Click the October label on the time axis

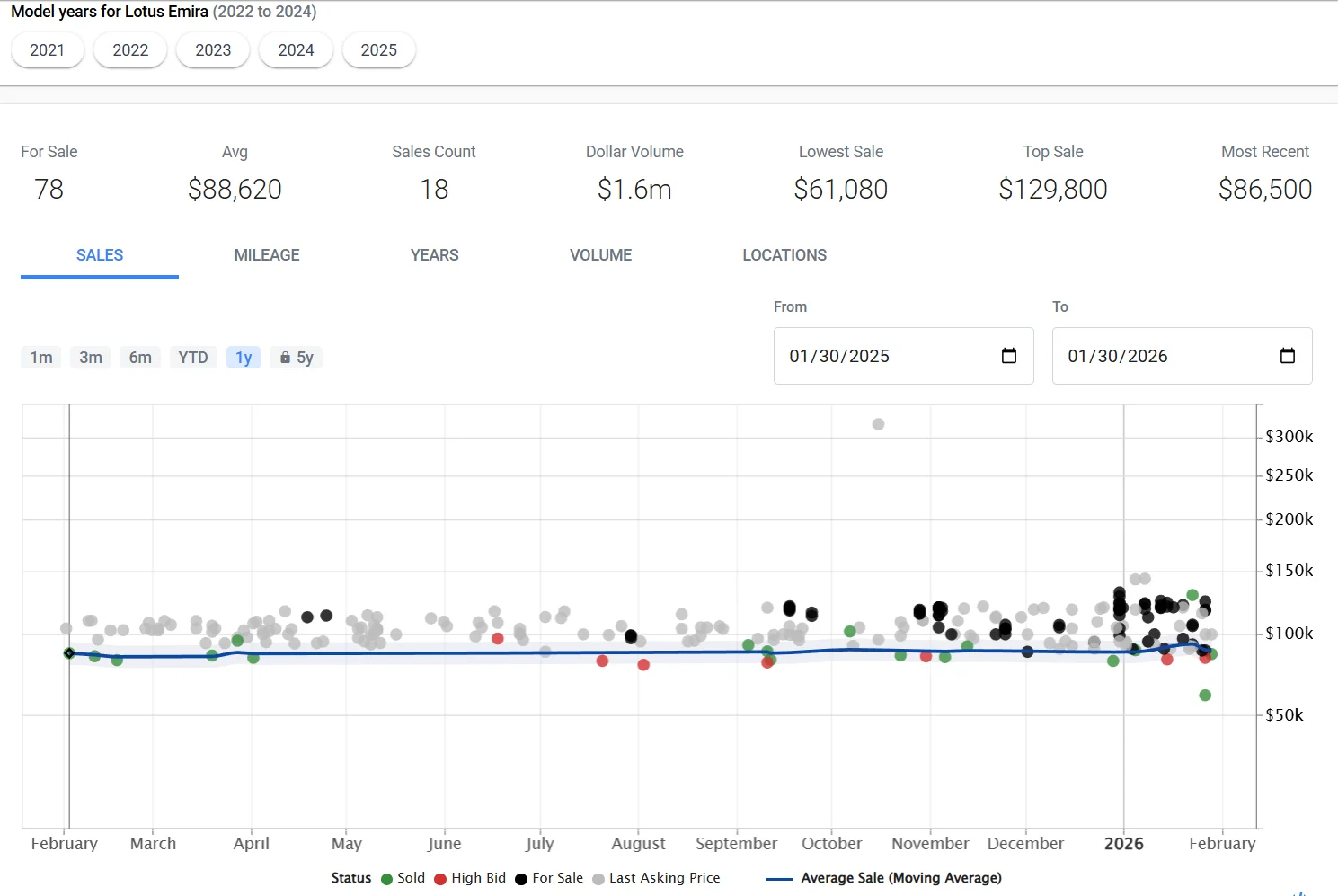(832, 844)
